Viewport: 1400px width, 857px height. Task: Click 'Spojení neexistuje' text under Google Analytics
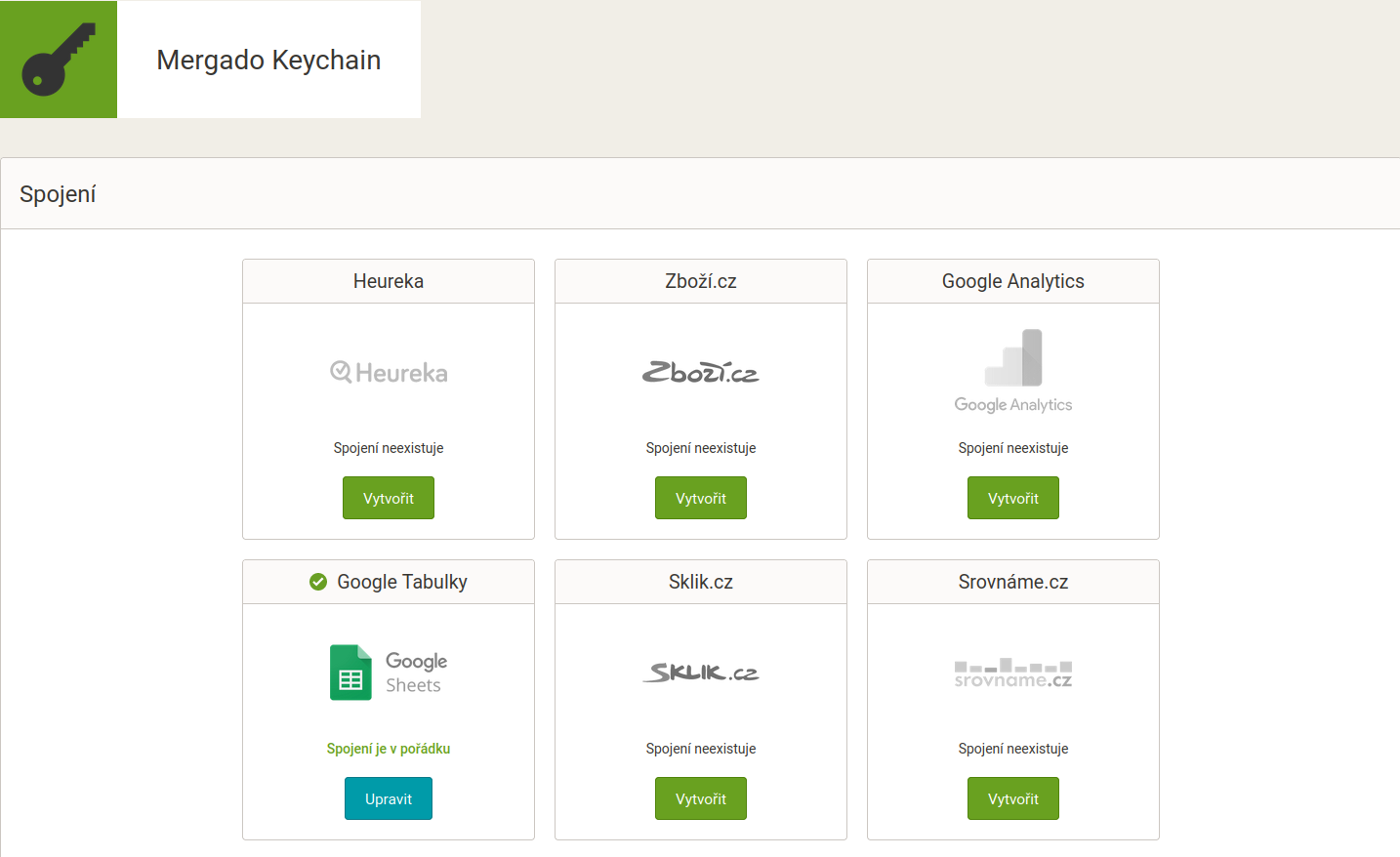1013,448
